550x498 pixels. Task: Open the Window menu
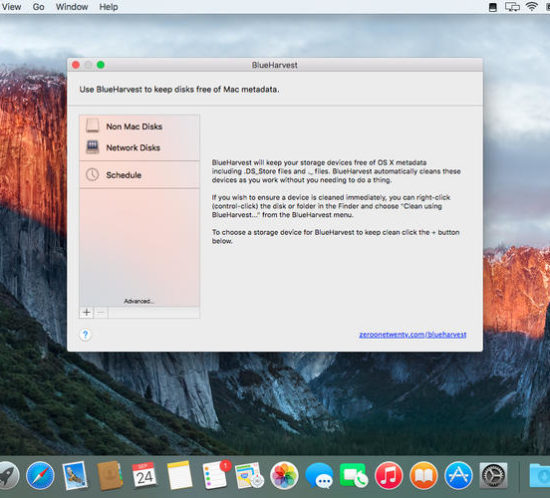coord(72,7)
